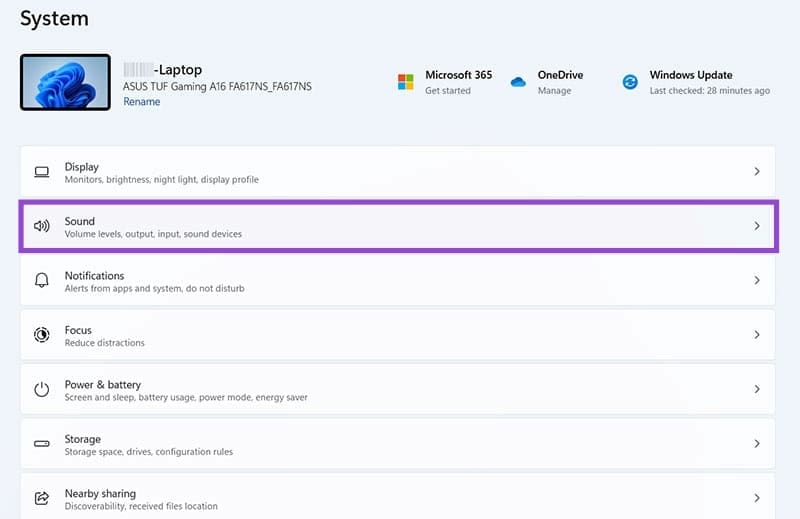The height and width of the screenshot is (519, 800).
Task: Click the Microsoft 365 logo icon
Action: pyautogui.click(x=405, y=82)
